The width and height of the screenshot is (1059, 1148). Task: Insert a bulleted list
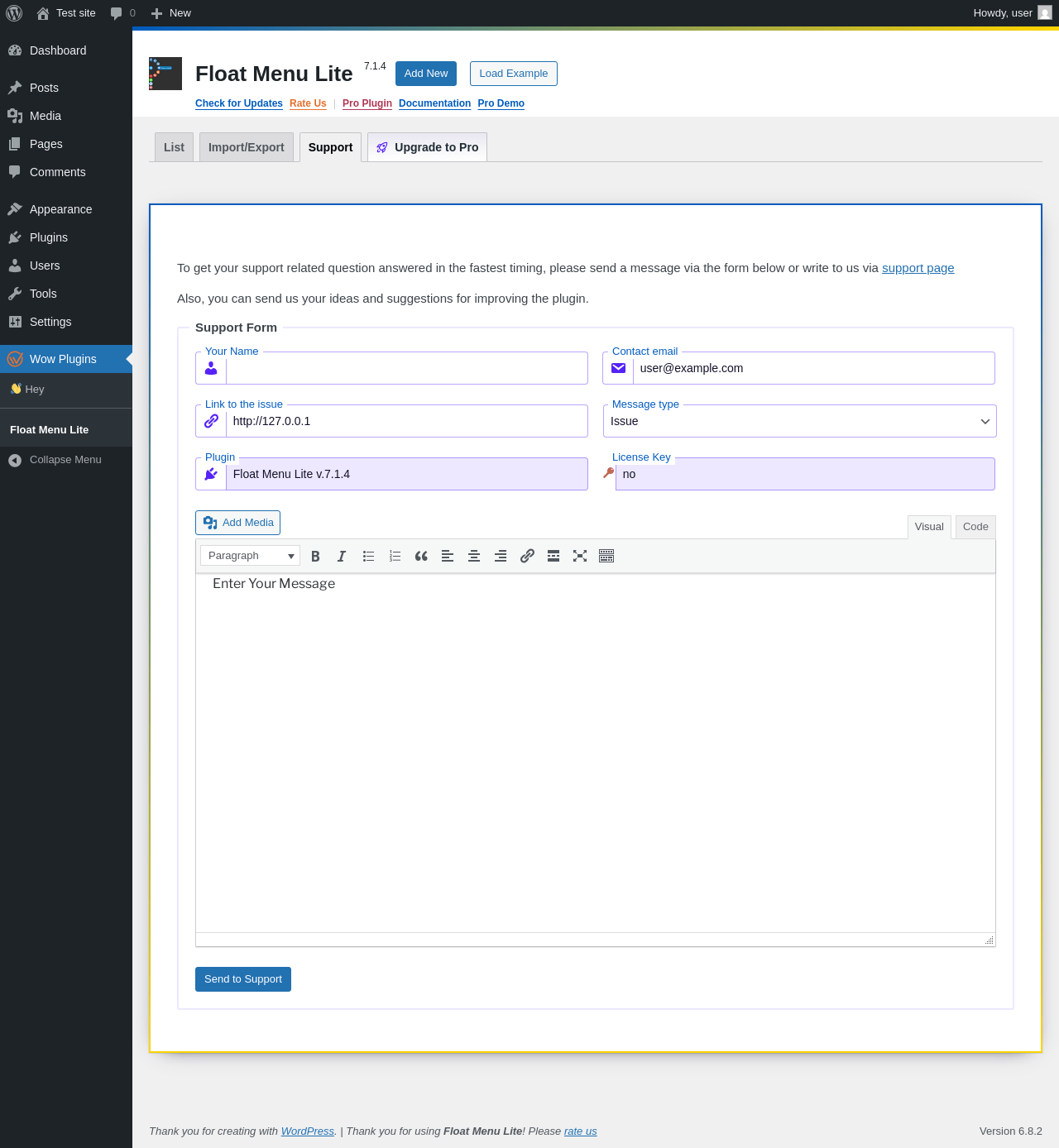click(x=368, y=556)
